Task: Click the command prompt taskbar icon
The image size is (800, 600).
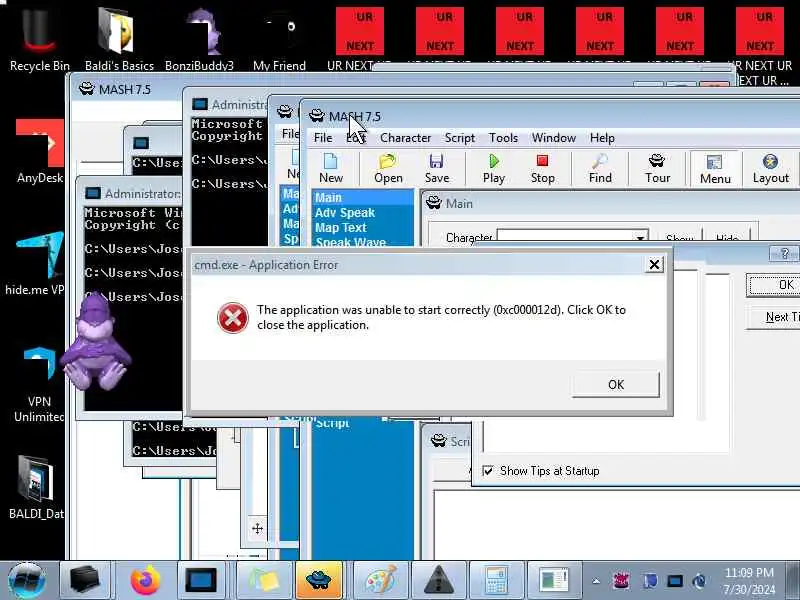Action: [x=201, y=581]
